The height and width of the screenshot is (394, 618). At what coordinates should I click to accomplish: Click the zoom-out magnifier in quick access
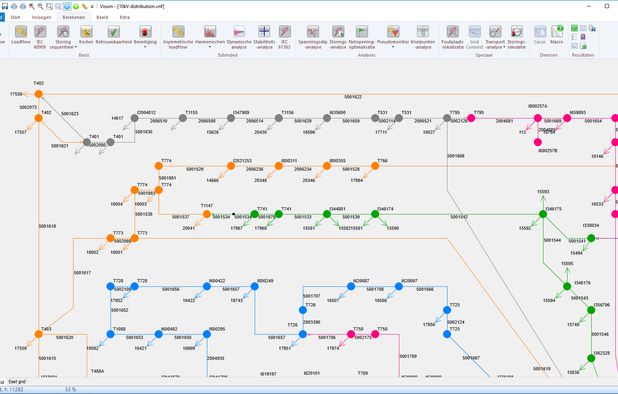click(x=40, y=6)
